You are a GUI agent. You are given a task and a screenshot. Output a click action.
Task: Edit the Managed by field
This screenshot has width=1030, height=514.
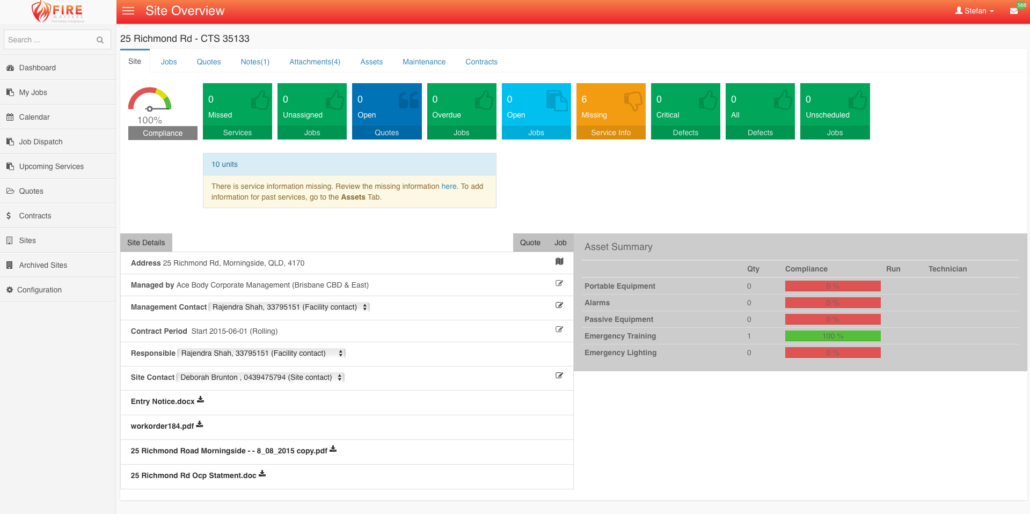[x=560, y=284]
